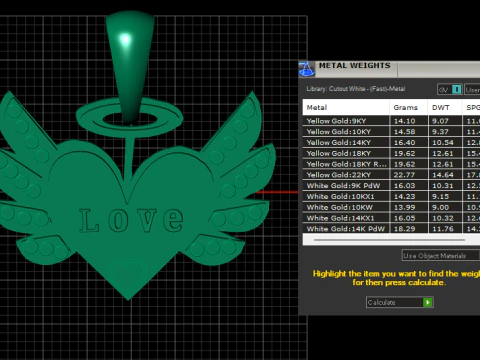The height and width of the screenshot is (360, 480).
Task: Select the Metal Weights panel title tab
Action: click(x=354, y=65)
